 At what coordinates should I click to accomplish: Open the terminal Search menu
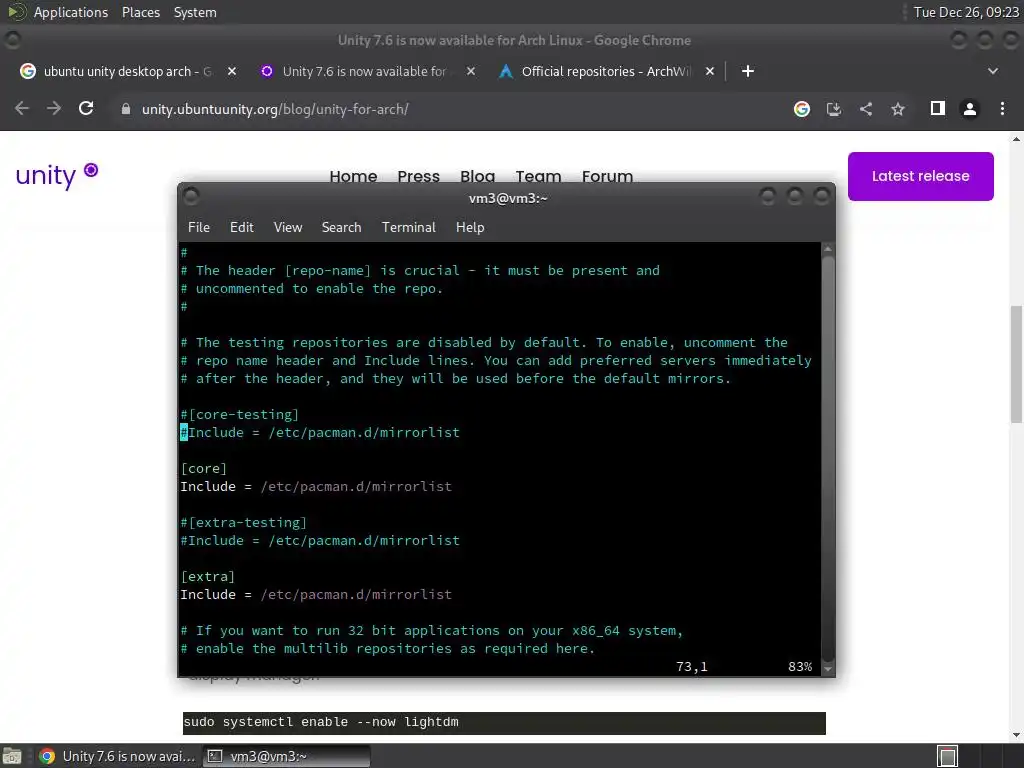click(342, 227)
